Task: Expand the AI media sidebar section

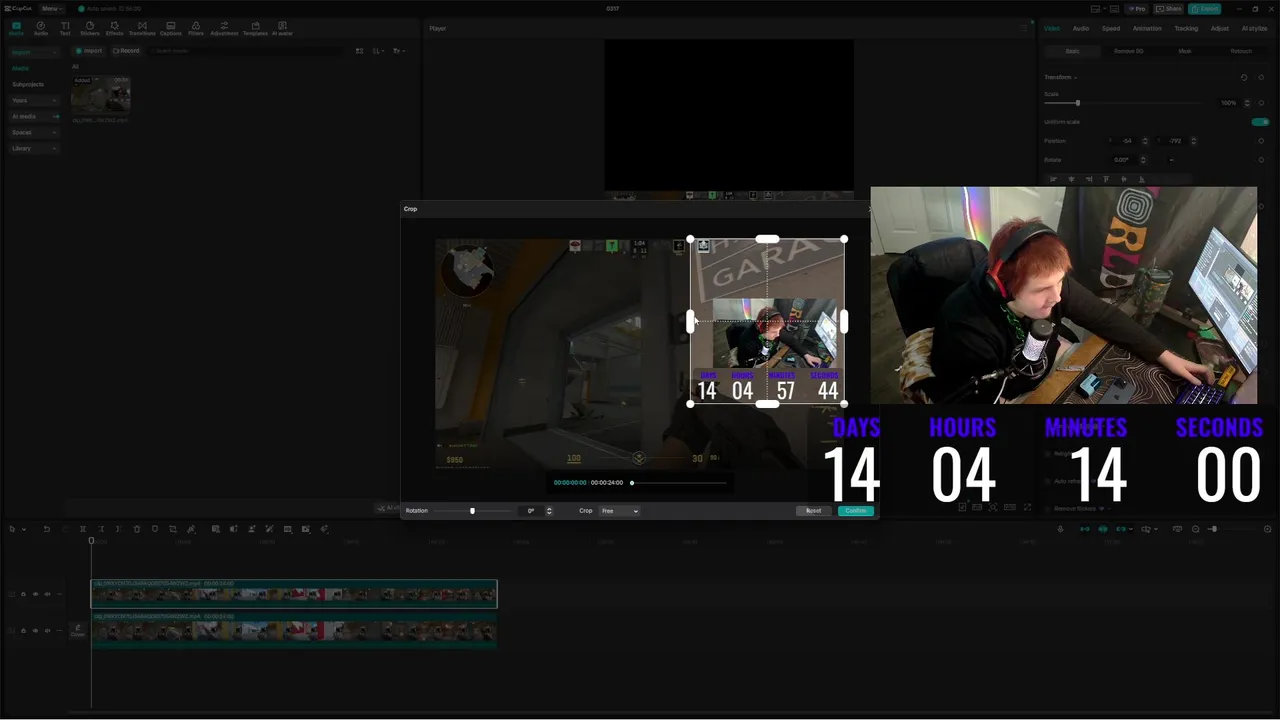Action: click(34, 116)
